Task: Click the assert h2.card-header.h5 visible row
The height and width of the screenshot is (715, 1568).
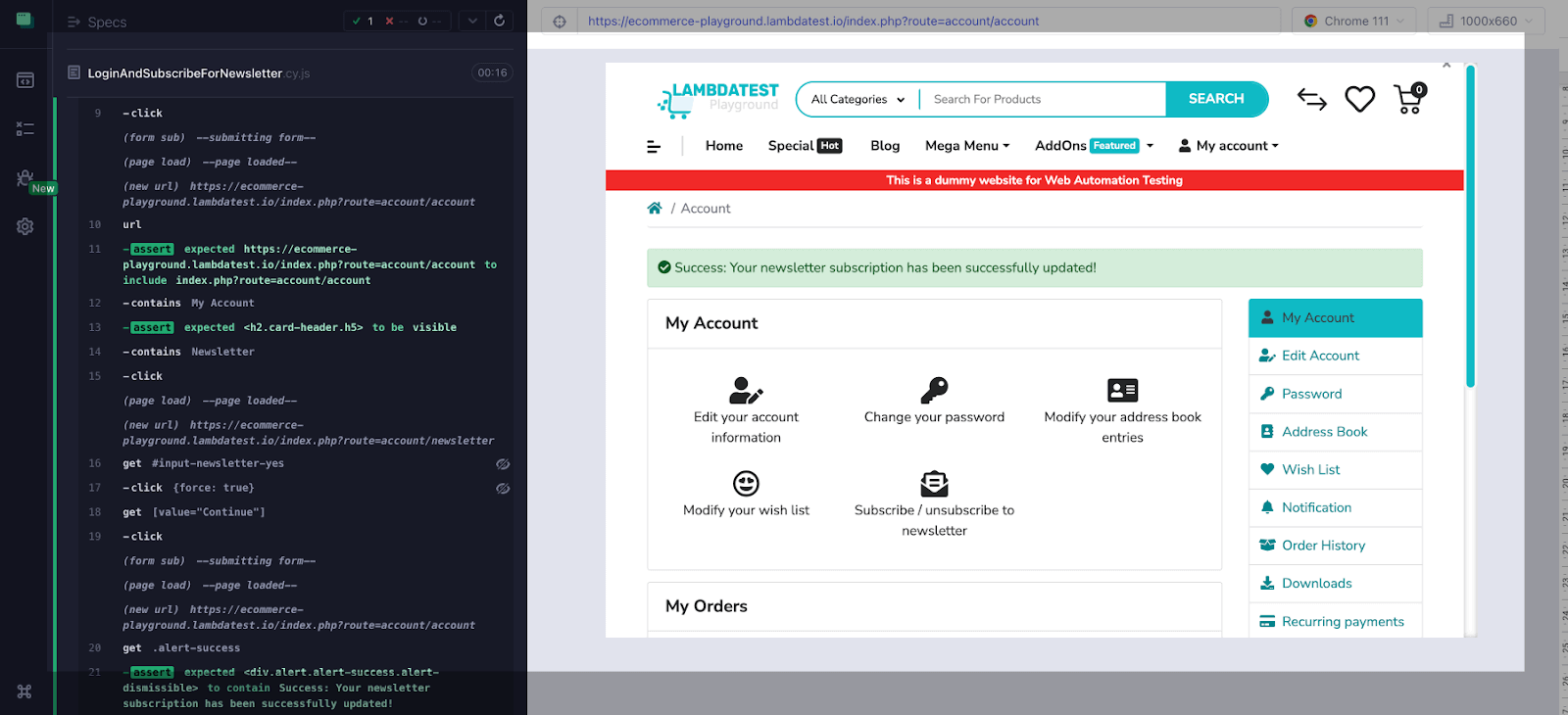Action: click(294, 327)
